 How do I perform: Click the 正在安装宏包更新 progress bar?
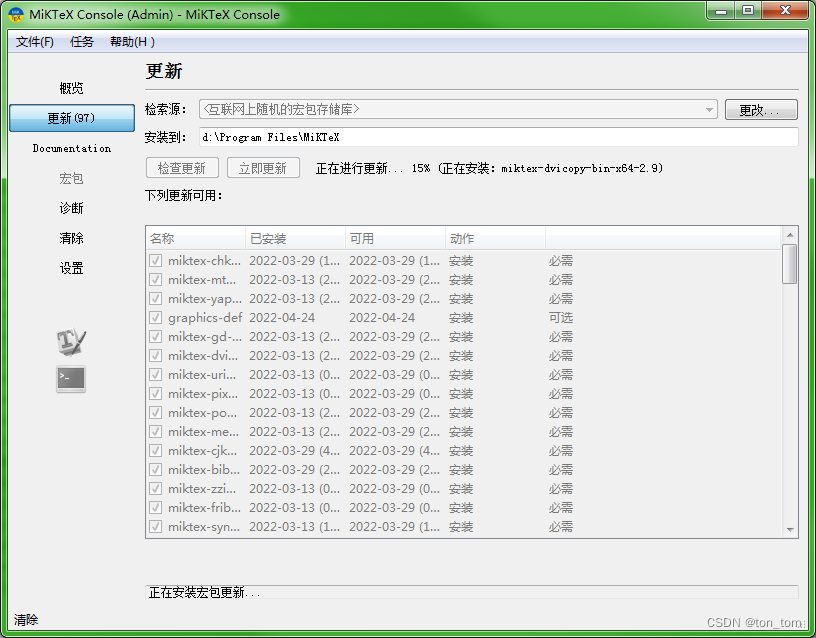pyautogui.click(x=471, y=592)
